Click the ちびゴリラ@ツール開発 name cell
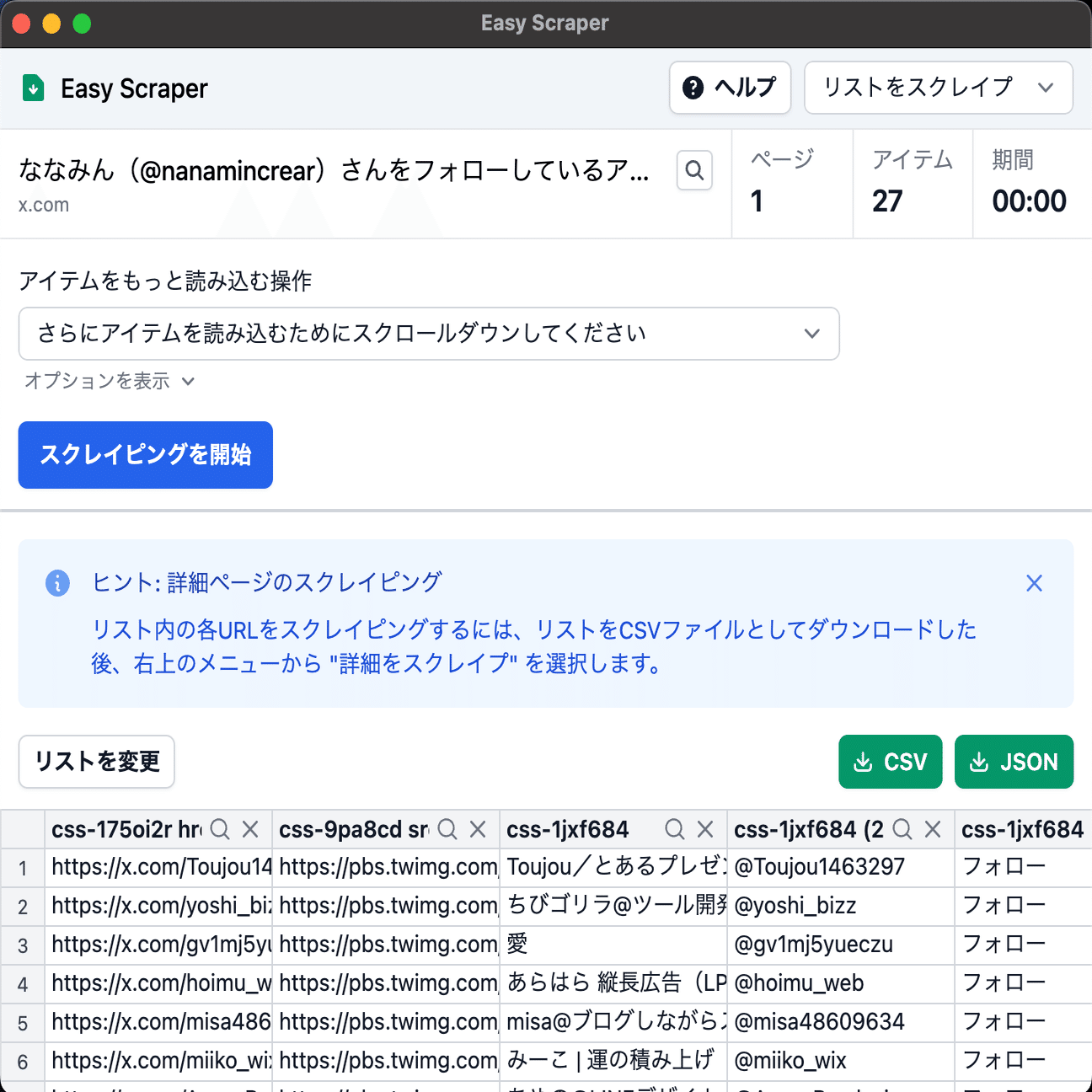Image resolution: width=1092 pixels, height=1092 pixels. [613, 906]
